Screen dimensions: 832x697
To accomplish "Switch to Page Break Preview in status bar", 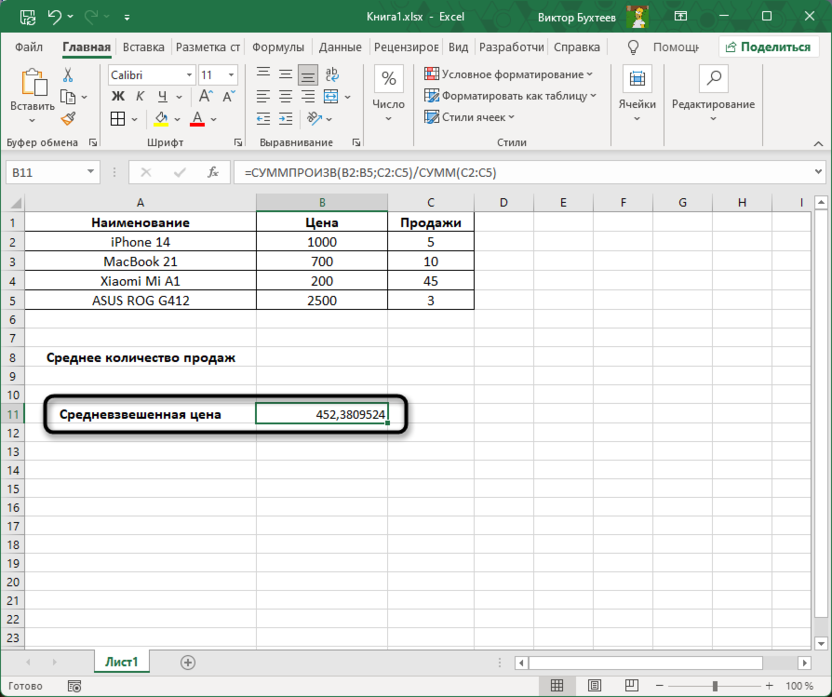I will (x=631, y=686).
